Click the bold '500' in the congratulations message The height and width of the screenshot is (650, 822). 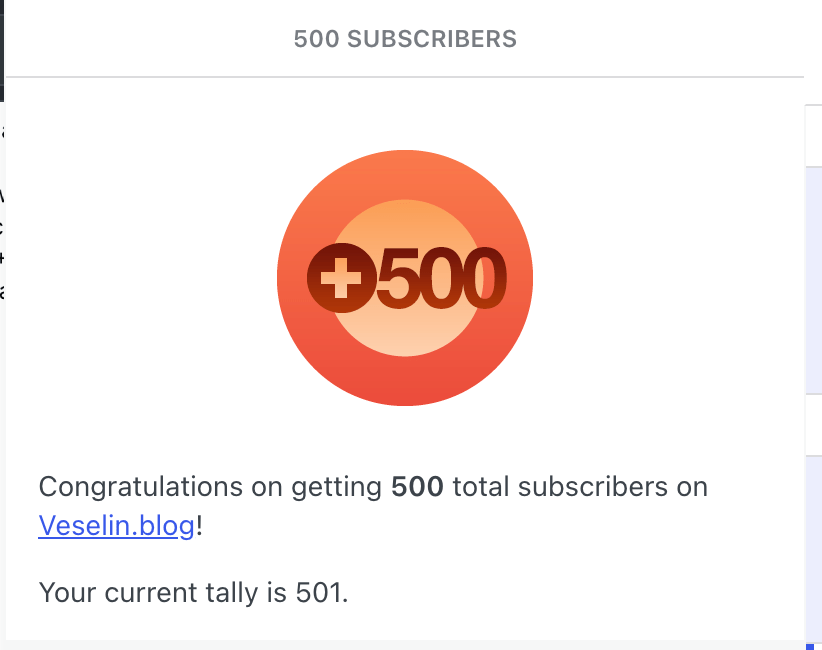(417, 487)
